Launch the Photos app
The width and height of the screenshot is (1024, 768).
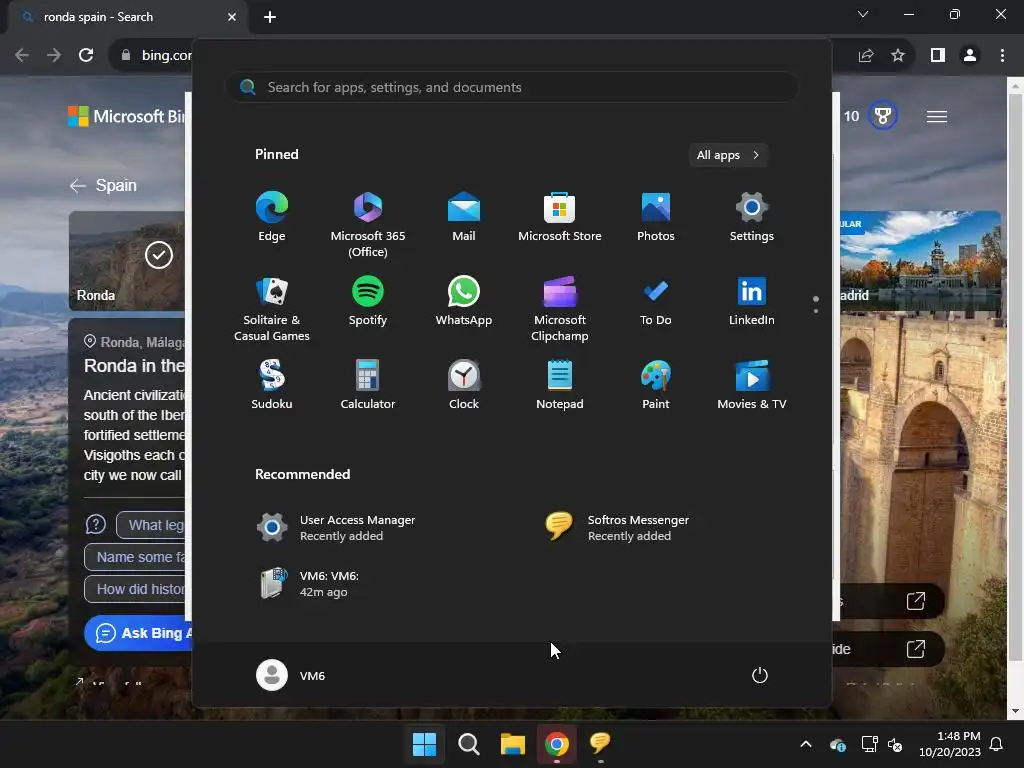click(x=656, y=217)
